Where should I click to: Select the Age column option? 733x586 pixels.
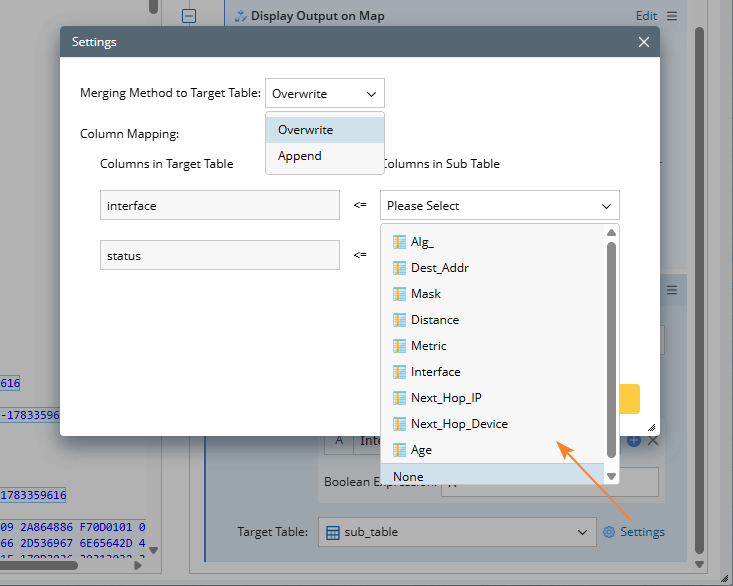[421, 450]
